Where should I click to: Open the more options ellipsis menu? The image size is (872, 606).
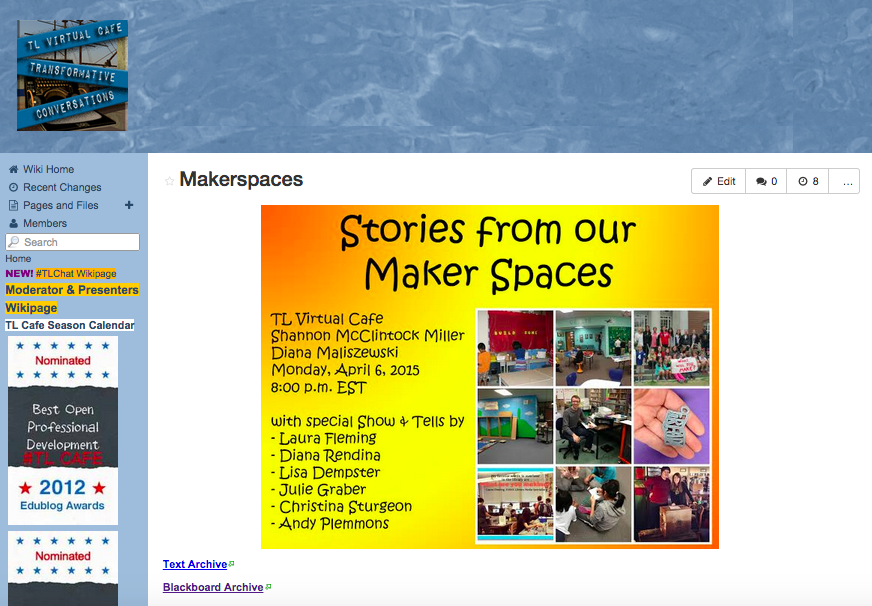click(x=844, y=181)
